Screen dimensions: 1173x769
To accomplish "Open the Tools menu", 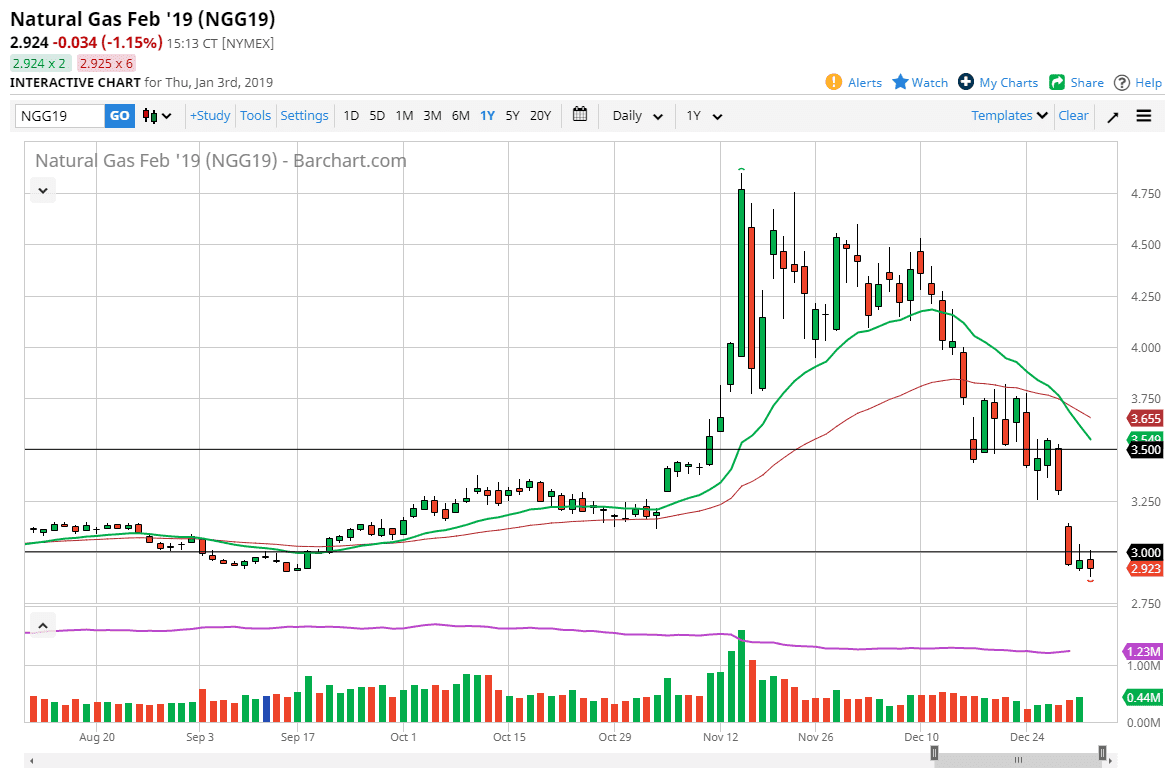I will tap(255, 116).
